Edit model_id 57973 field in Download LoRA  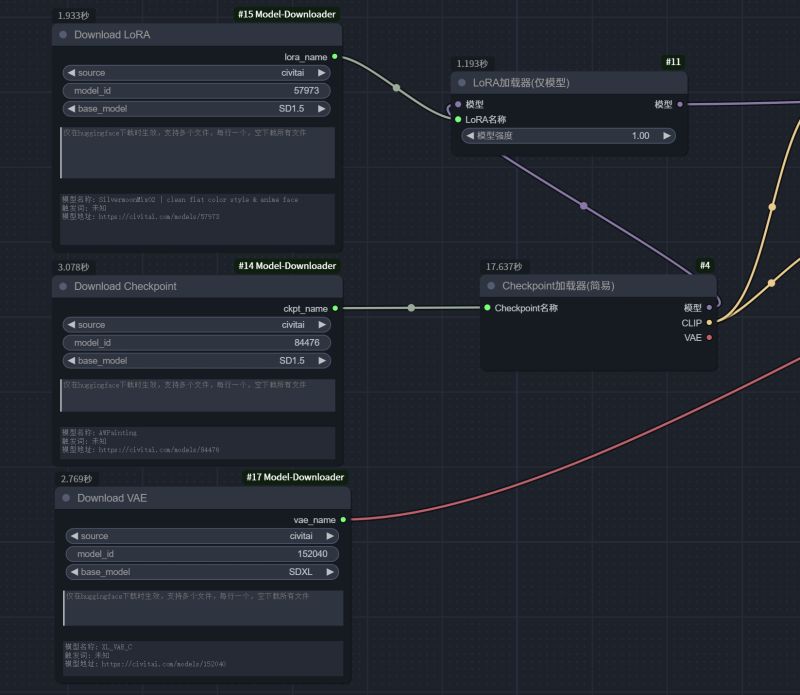coord(196,91)
